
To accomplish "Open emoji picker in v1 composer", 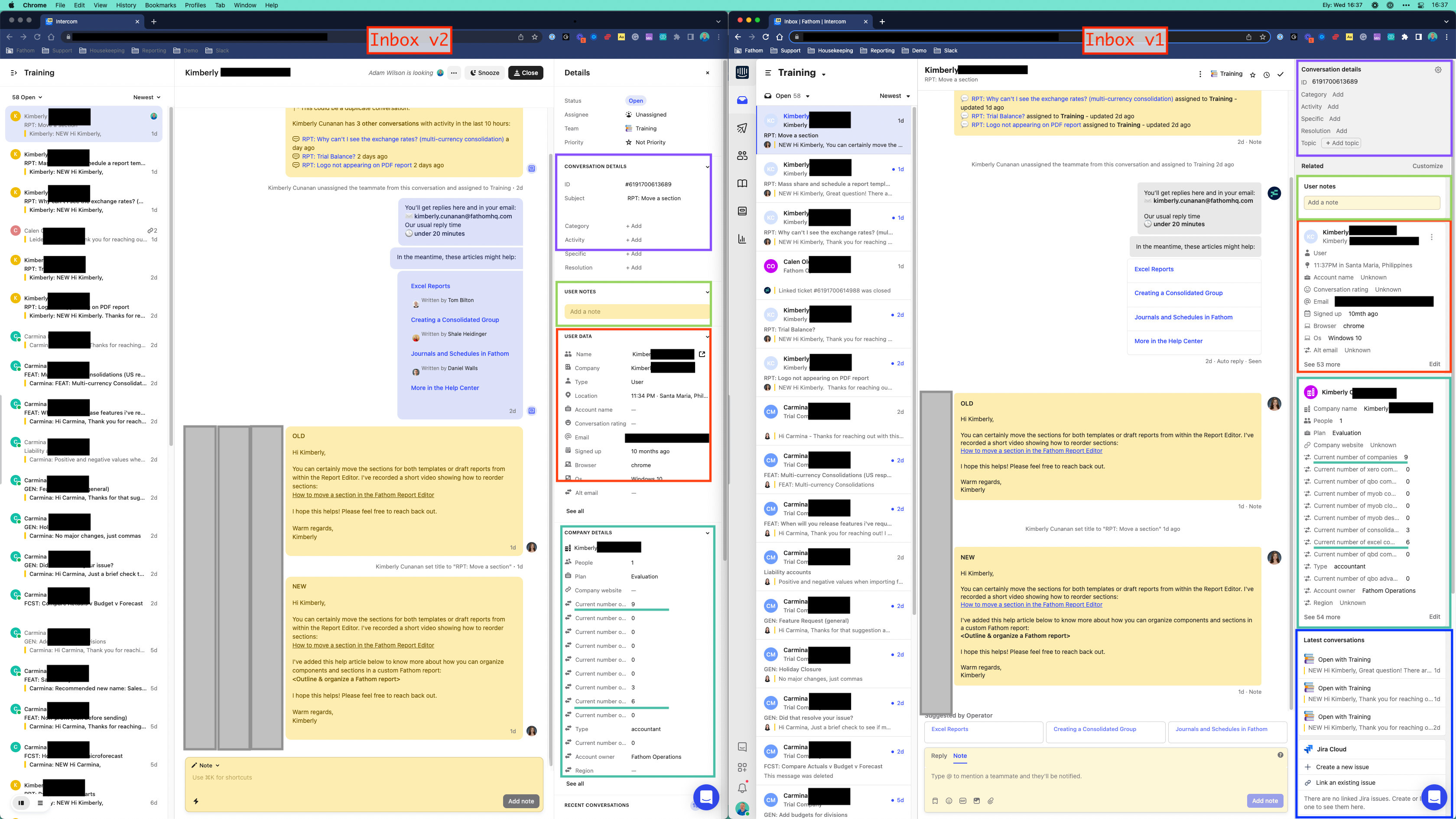I will pyautogui.click(x=949, y=800).
